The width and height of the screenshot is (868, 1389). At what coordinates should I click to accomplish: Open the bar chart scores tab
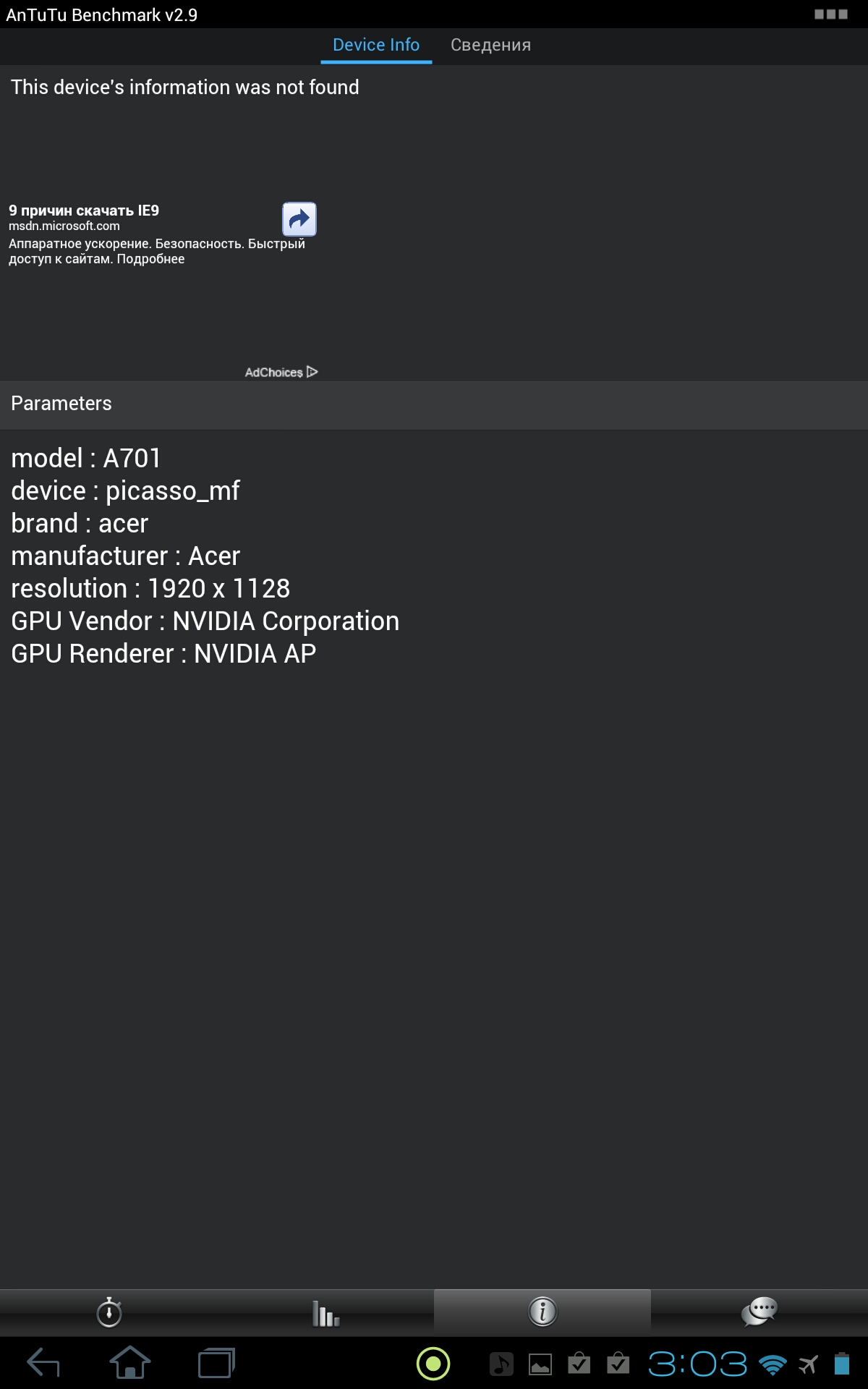tap(325, 1311)
